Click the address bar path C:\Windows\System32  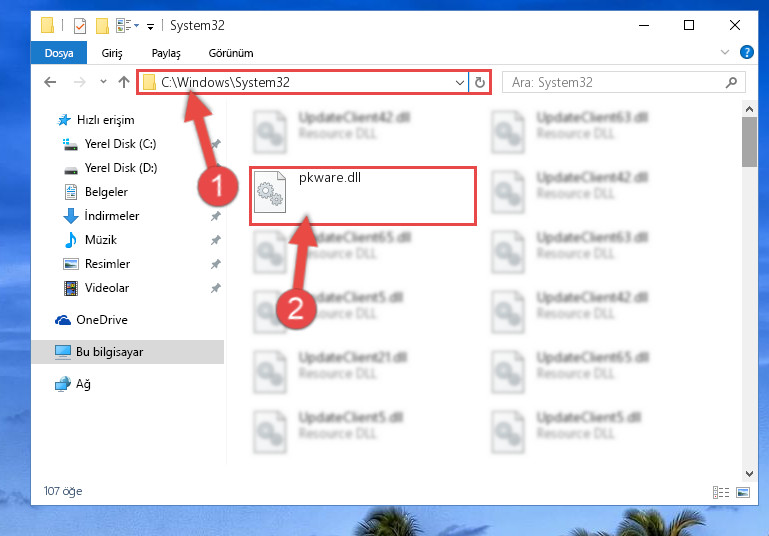[226, 82]
